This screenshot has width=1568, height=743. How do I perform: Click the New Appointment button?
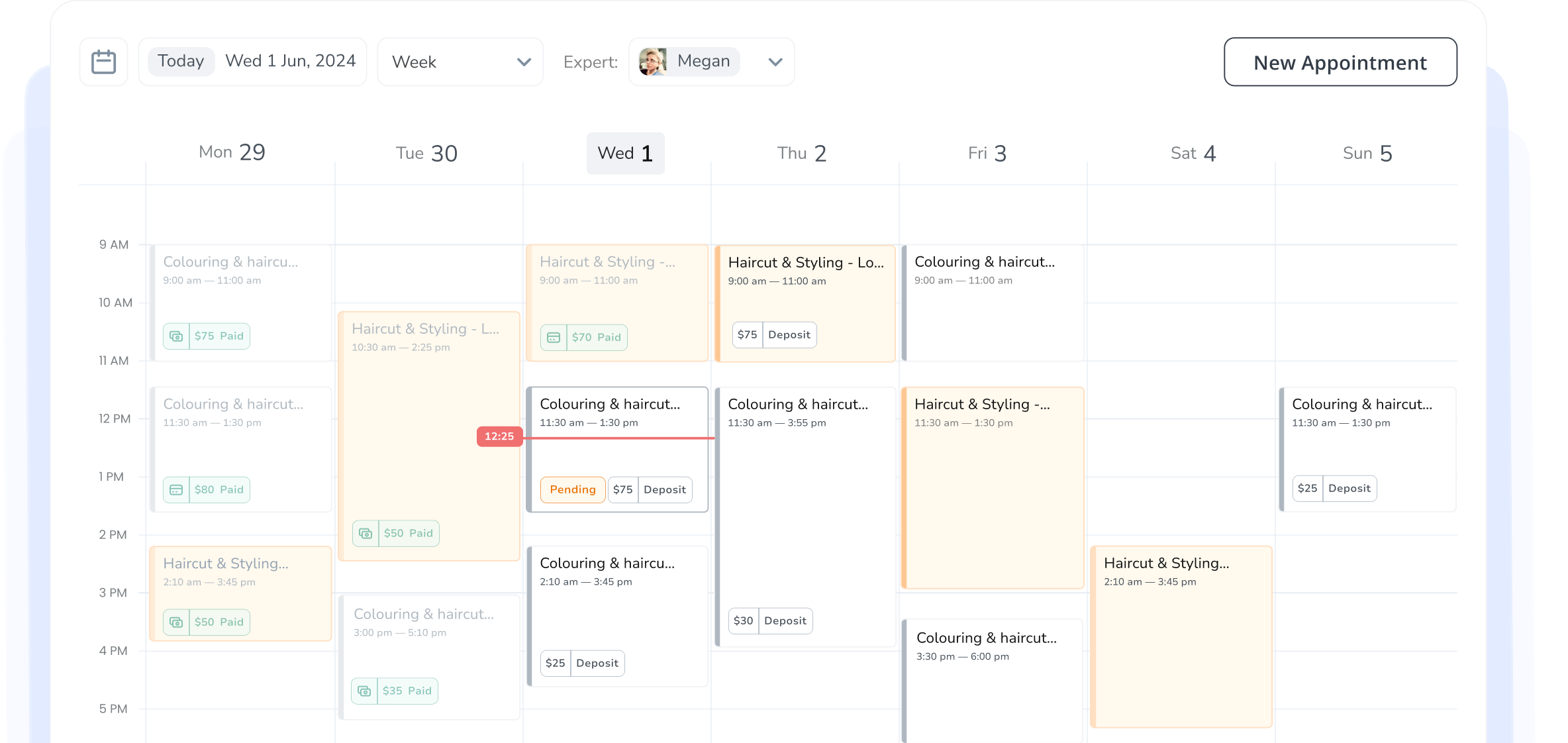(x=1340, y=62)
